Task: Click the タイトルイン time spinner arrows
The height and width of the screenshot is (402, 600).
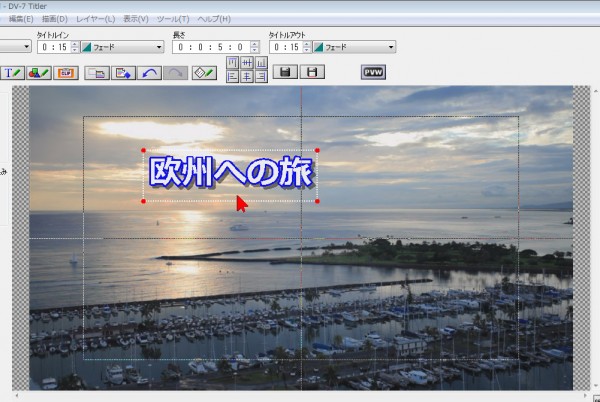Action: click(x=75, y=47)
